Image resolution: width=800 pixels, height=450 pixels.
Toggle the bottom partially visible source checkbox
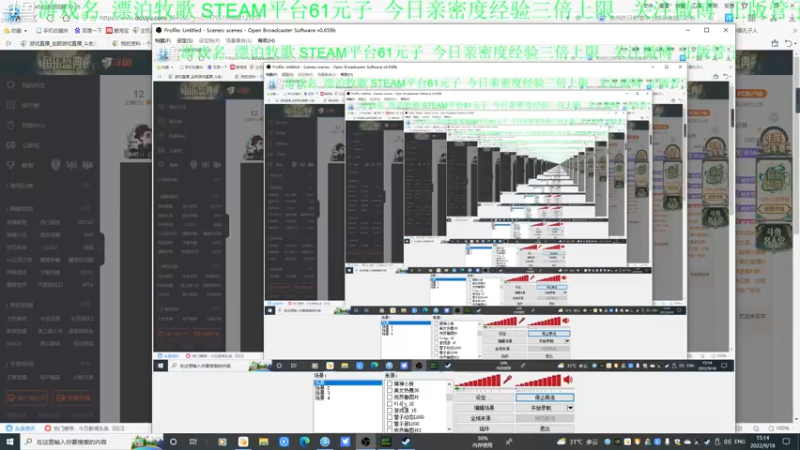click(390, 430)
